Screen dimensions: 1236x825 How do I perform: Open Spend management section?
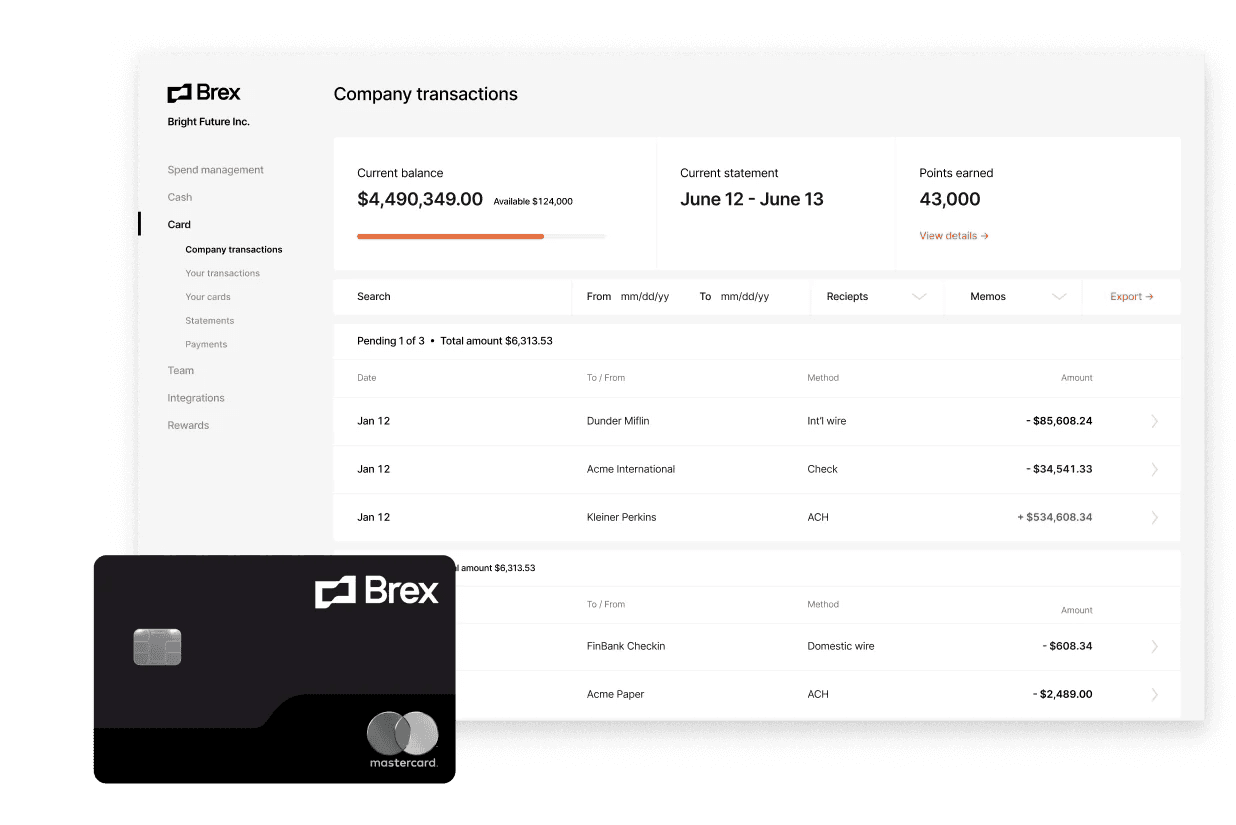click(x=215, y=170)
